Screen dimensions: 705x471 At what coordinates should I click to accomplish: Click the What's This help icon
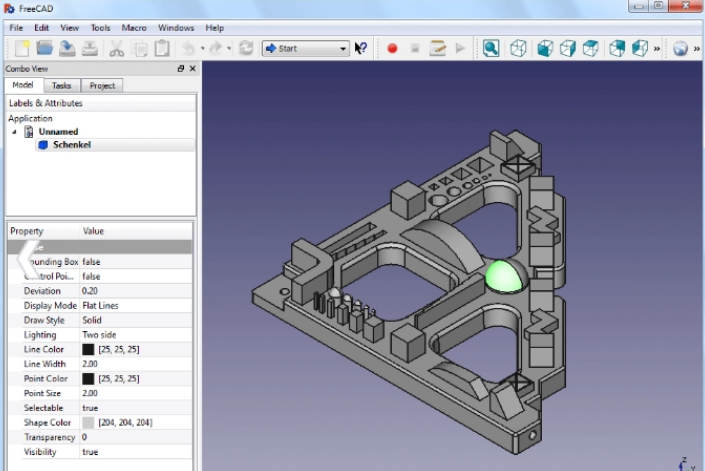click(361, 48)
